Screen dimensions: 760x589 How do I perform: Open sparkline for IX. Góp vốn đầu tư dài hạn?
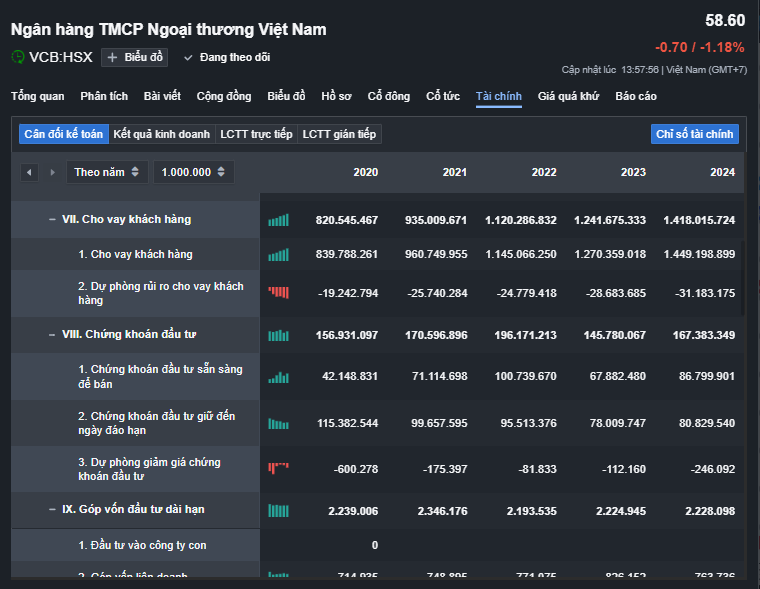pyautogui.click(x=278, y=511)
